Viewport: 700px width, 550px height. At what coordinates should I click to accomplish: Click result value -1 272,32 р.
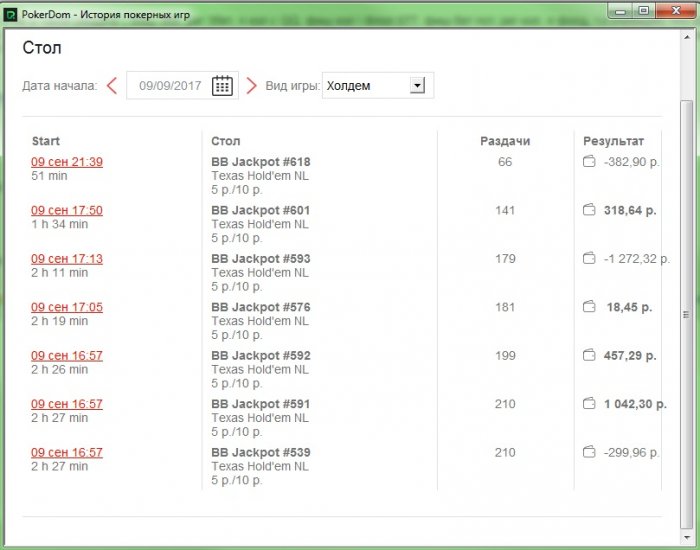pyautogui.click(x=637, y=258)
